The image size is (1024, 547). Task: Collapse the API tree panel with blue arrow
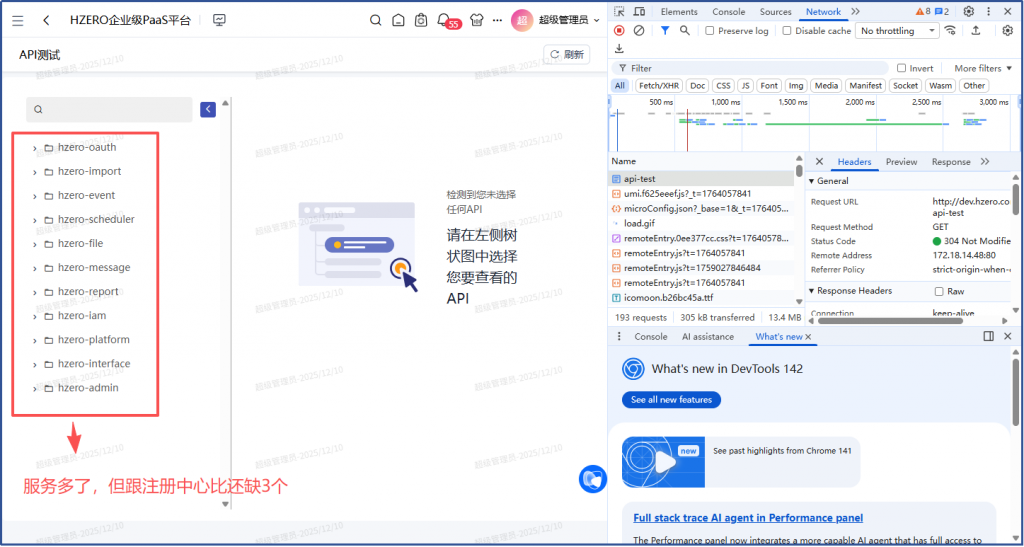coord(208,109)
